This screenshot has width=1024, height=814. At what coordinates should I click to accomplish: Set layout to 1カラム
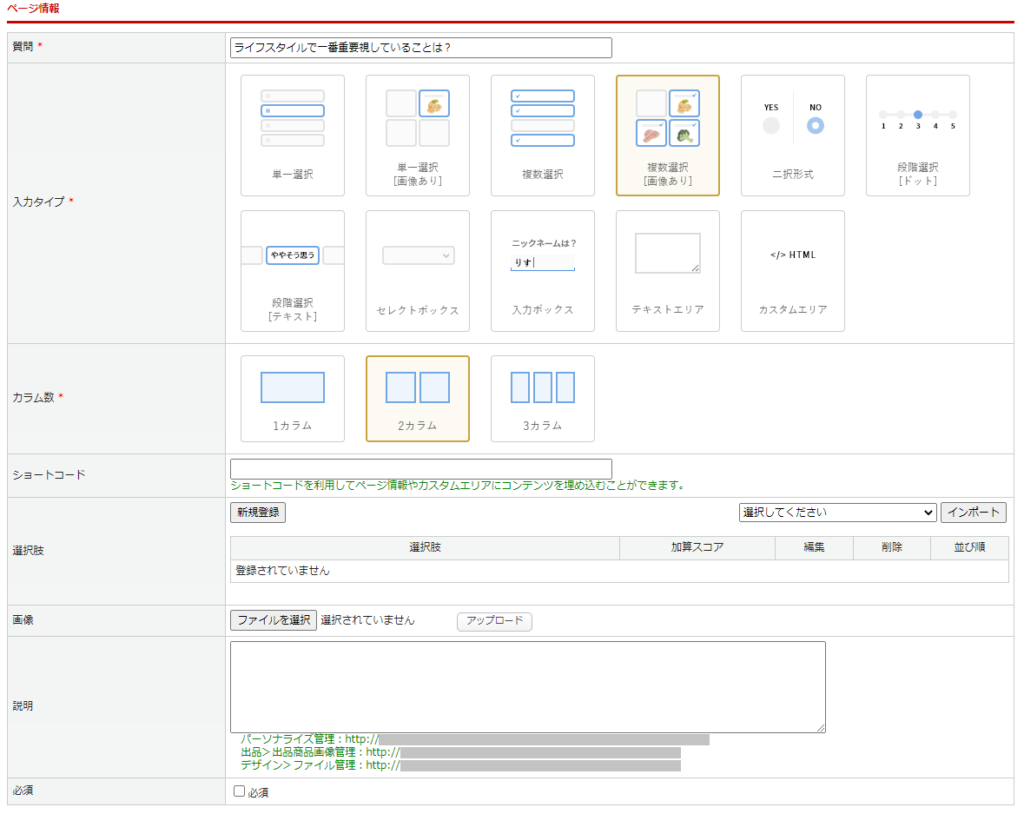click(x=292, y=398)
